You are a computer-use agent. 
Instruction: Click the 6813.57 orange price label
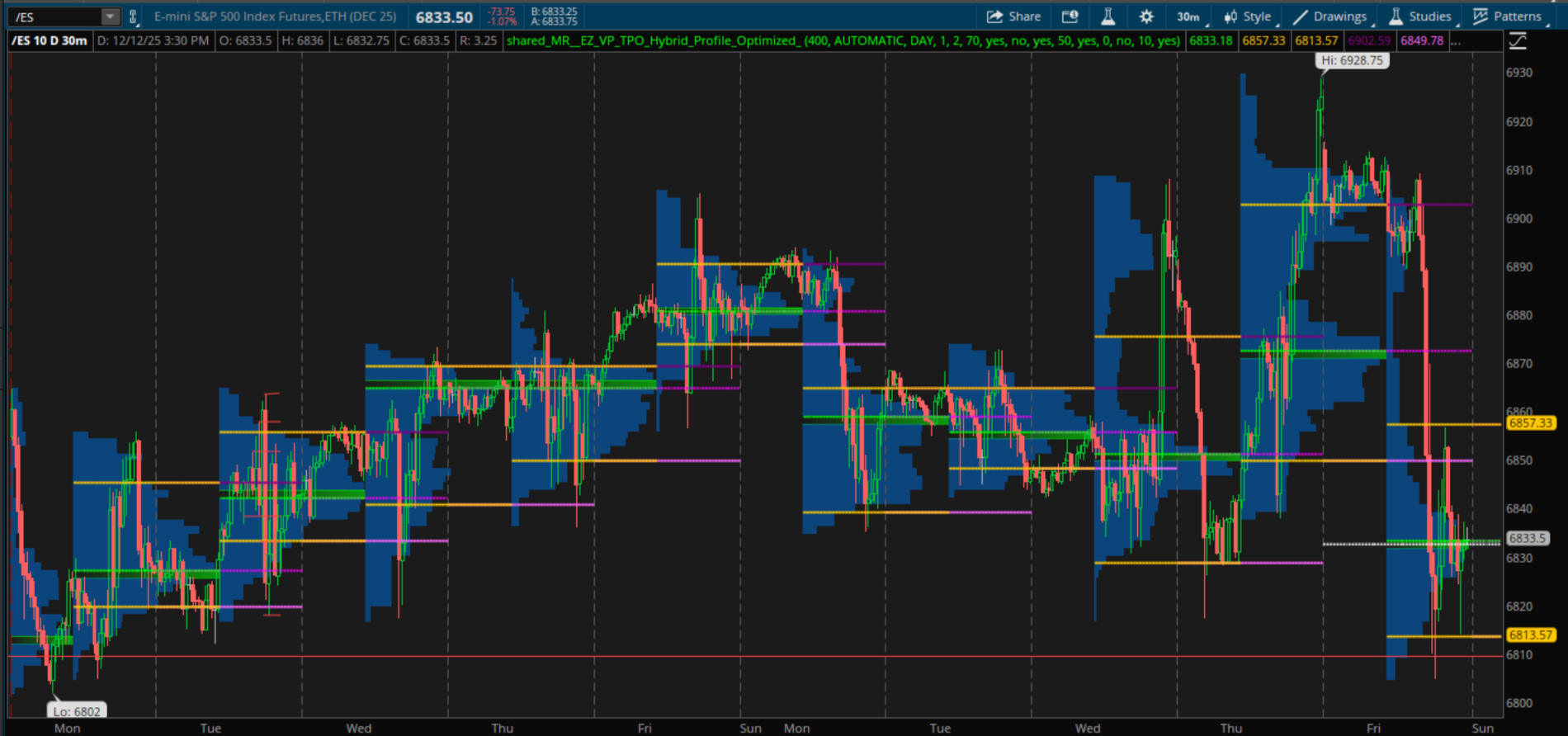point(1530,635)
